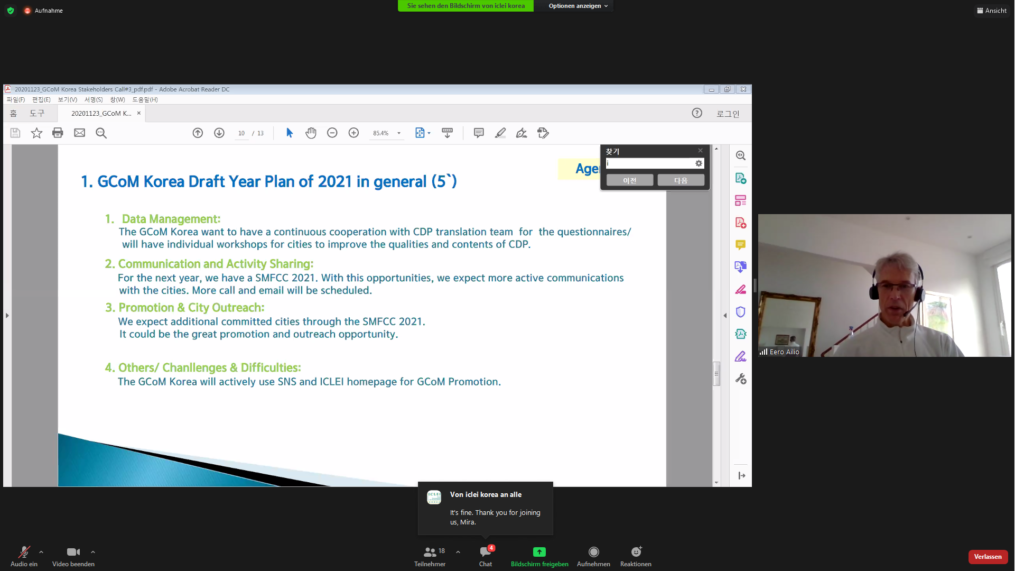This screenshot has width=1024, height=571.
Task: Open the Chat panel icon
Action: (x=485, y=554)
